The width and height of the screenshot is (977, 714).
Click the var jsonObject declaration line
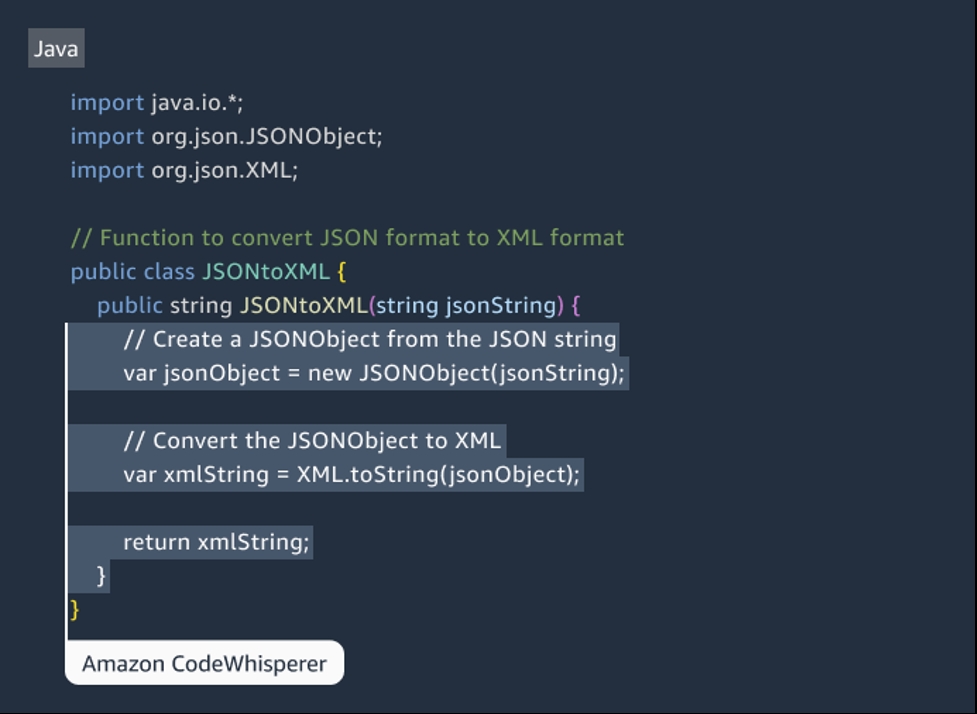[374, 373]
